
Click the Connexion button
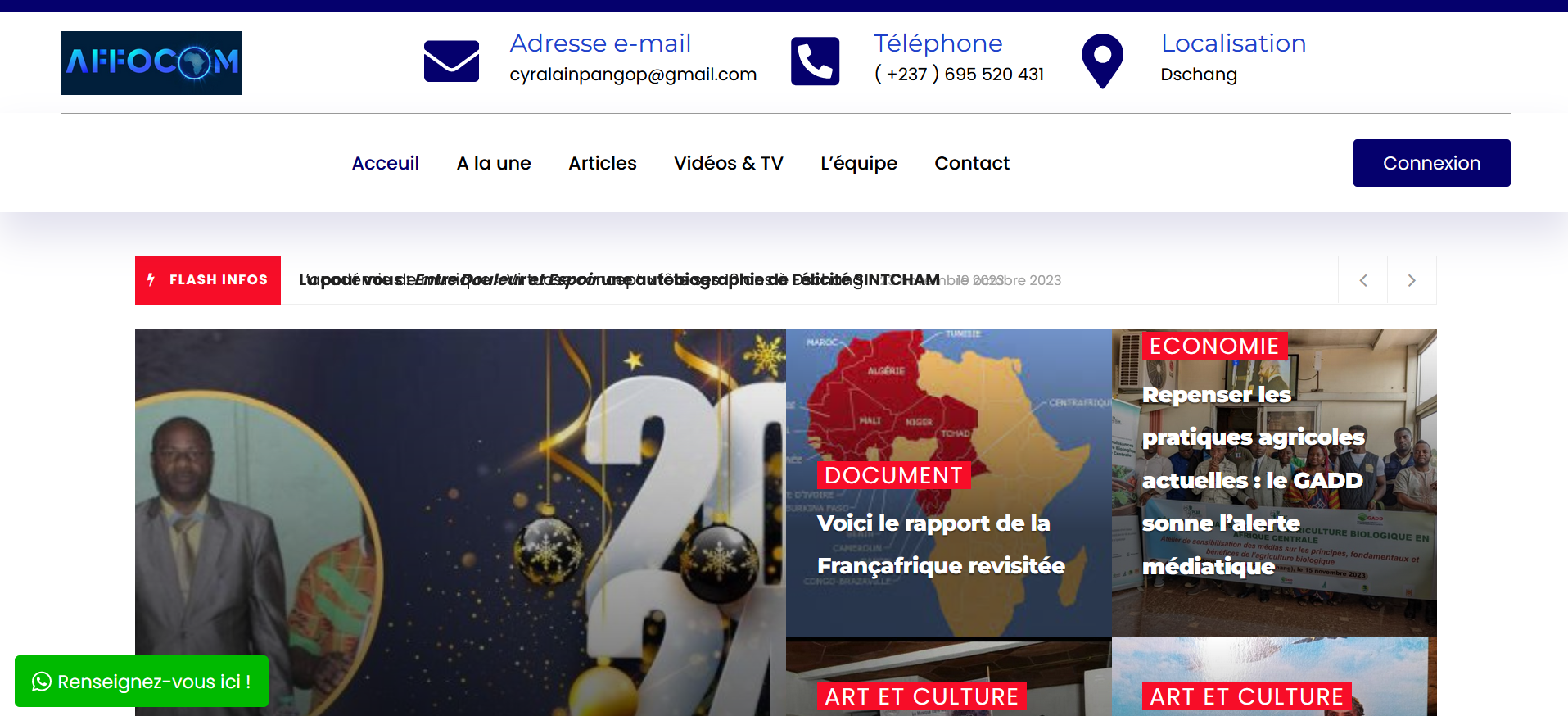[x=1431, y=163]
